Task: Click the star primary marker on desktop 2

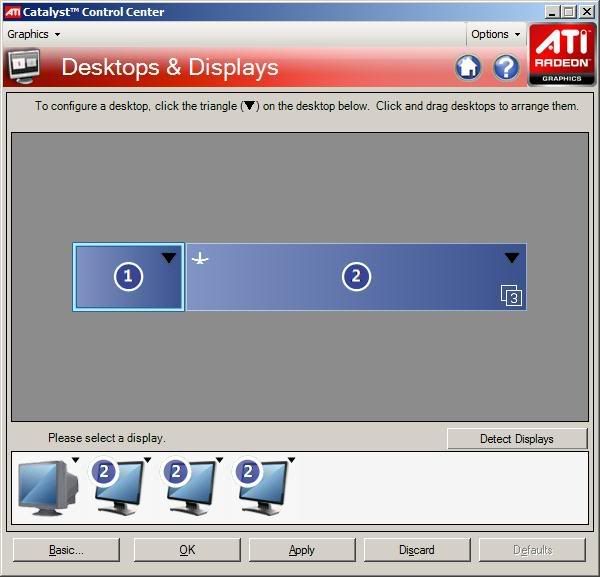Action: pos(200,259)
